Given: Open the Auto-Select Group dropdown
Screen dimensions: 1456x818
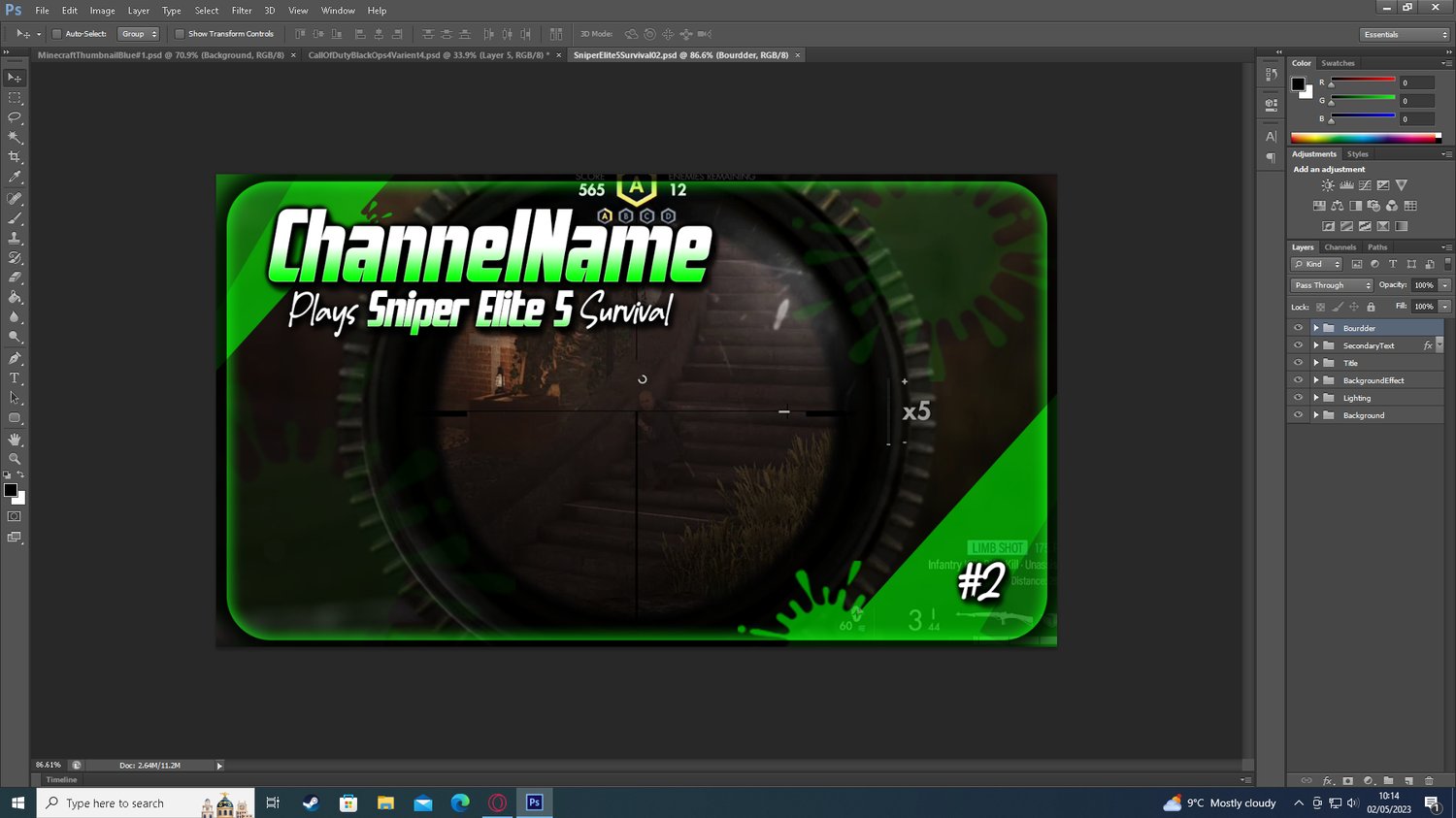Looking at the screenshot, I should point(138,34).
